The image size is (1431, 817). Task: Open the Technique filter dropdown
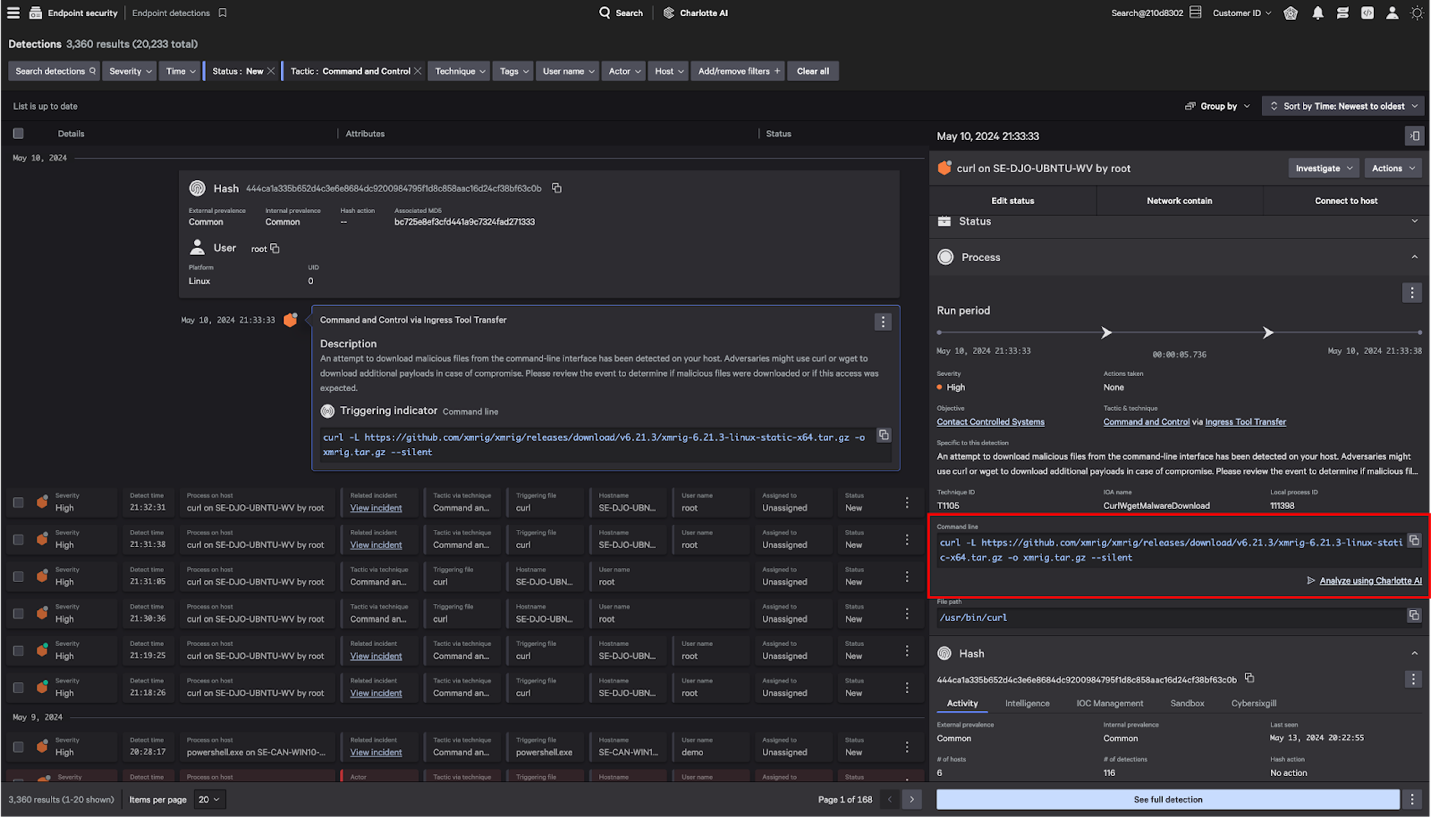point(460,71)
